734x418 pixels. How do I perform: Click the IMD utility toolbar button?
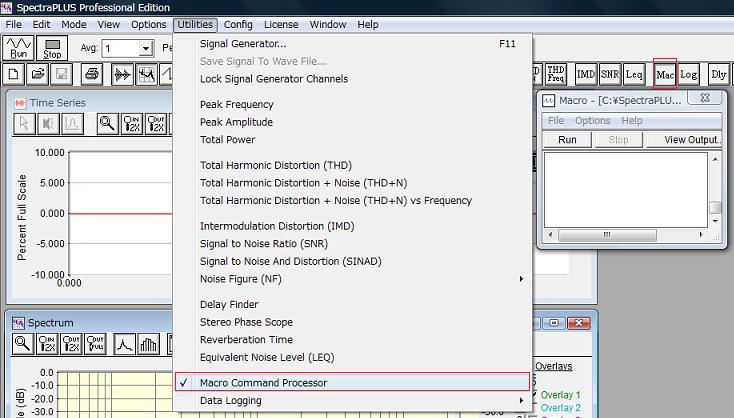pos(586,74)
